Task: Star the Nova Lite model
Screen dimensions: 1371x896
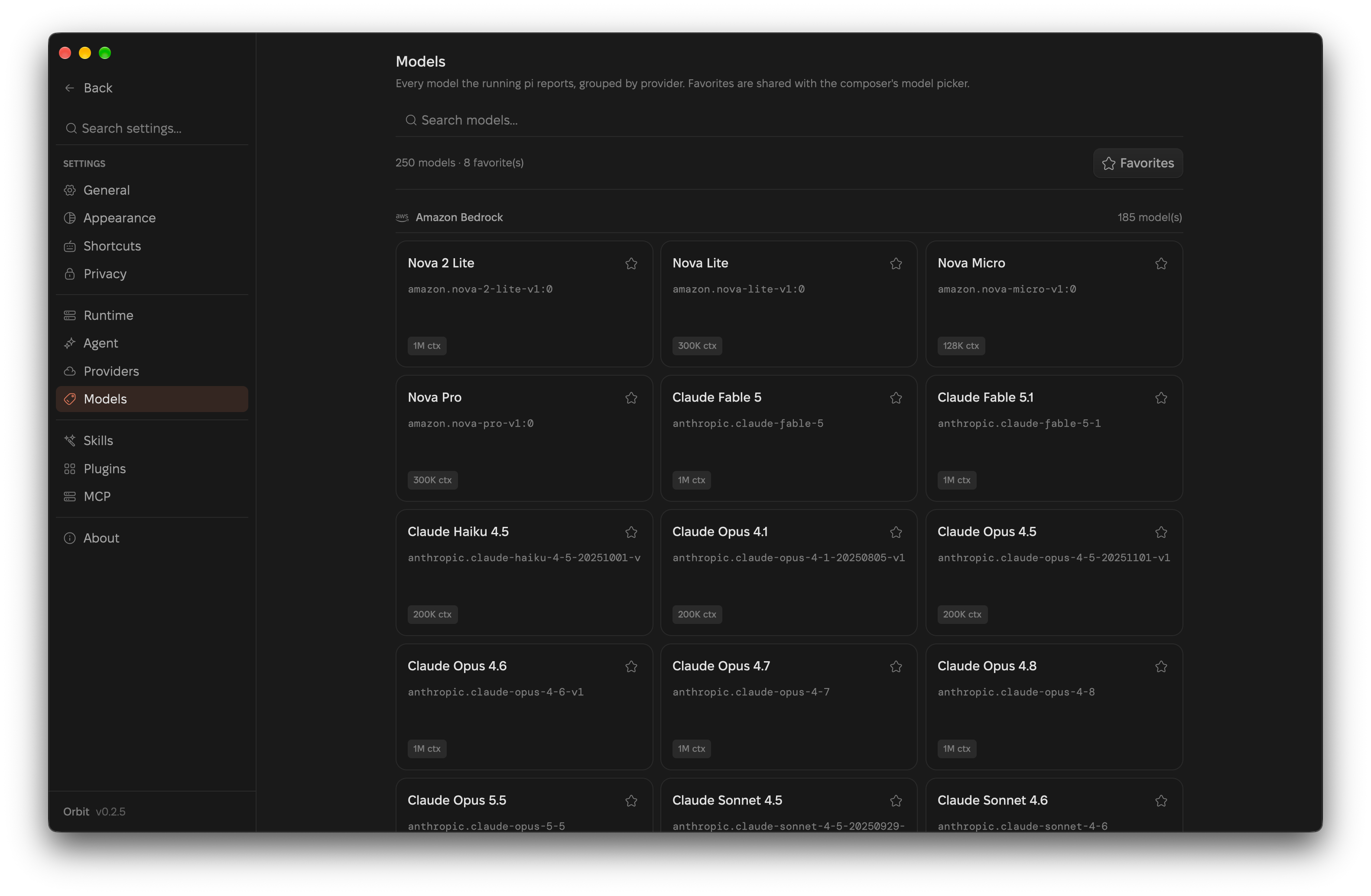Action: tap(896, 264)
